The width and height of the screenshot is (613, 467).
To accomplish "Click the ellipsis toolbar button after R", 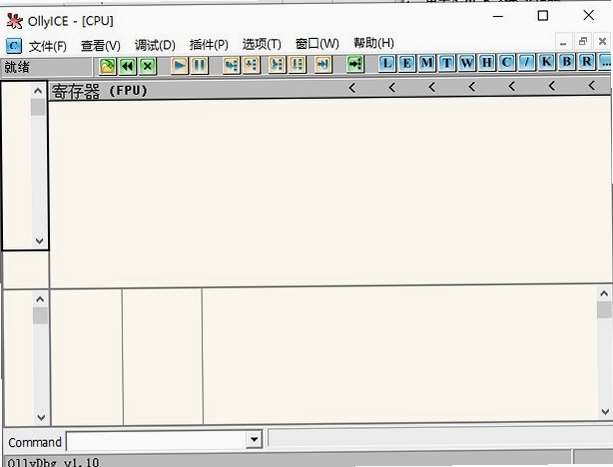I will coord(605,62).
